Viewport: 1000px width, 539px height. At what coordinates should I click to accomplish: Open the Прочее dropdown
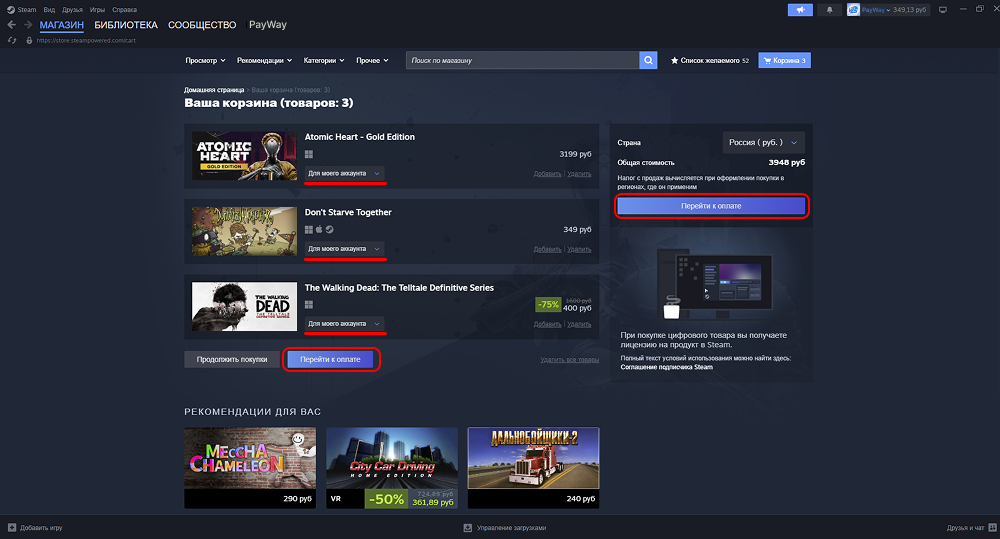pyautogui.click(x=372, y=61)
